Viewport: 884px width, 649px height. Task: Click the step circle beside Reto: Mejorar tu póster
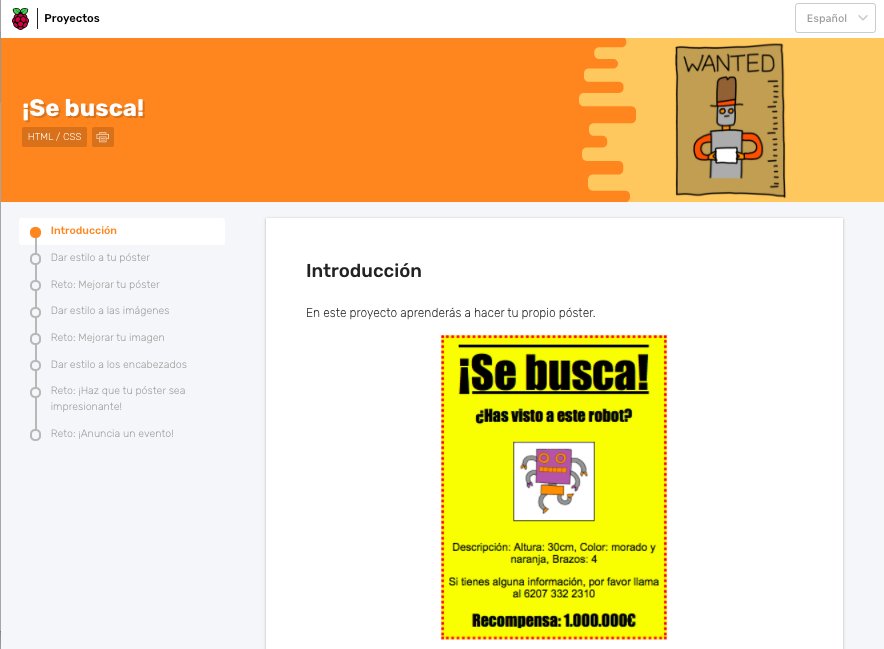click(x=36, y=284)
